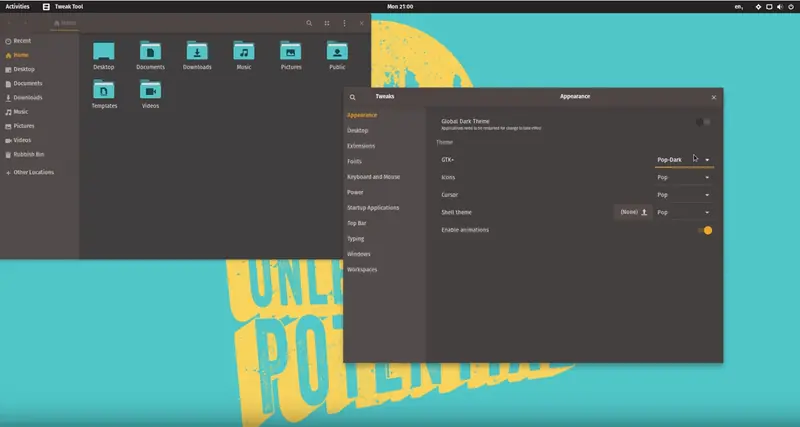Open the Icons theme dropdown

point(684,177)
